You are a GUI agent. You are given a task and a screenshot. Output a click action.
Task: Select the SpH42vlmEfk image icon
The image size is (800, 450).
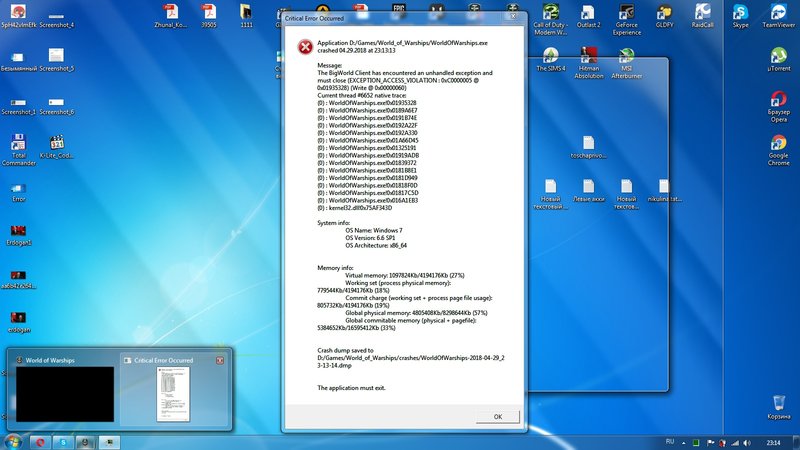[x=19, y=16]
